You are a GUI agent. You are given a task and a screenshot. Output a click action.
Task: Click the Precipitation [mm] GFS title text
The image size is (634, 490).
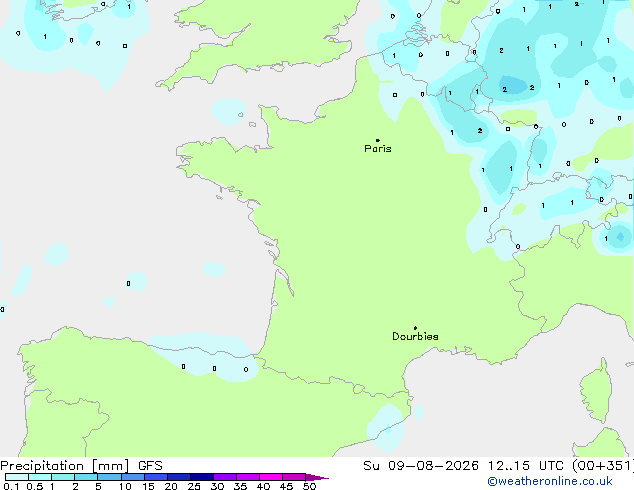tap(81, 466)
